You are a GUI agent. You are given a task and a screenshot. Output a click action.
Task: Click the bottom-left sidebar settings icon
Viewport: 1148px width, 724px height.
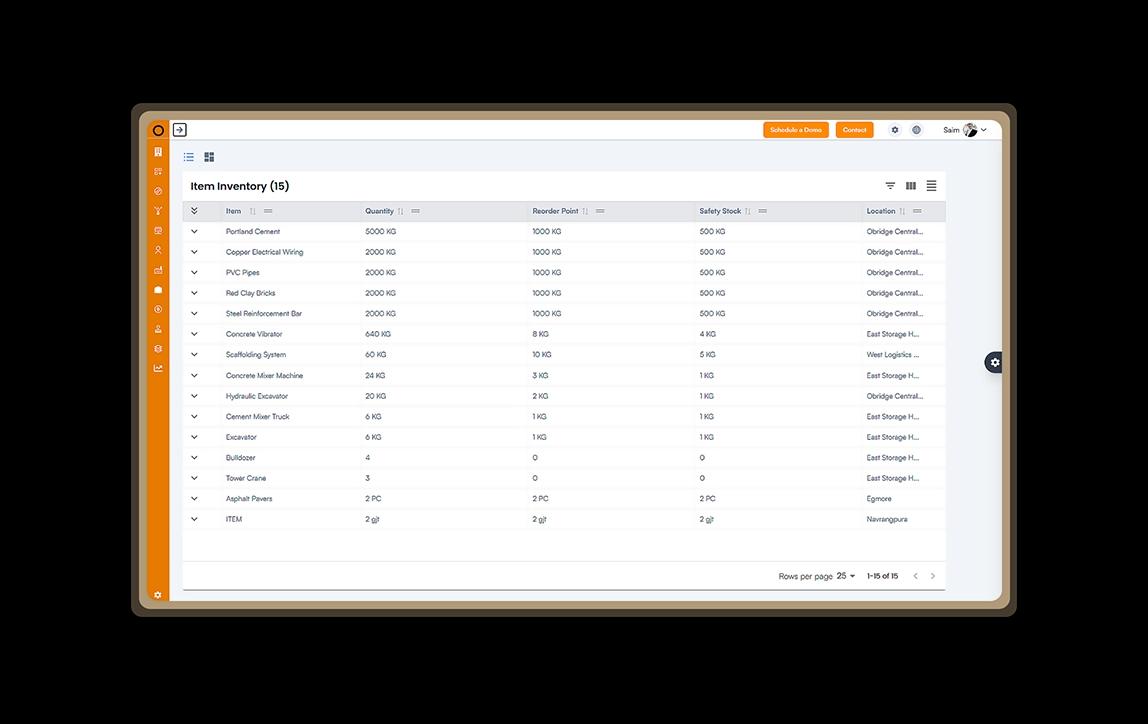(157, 594)
